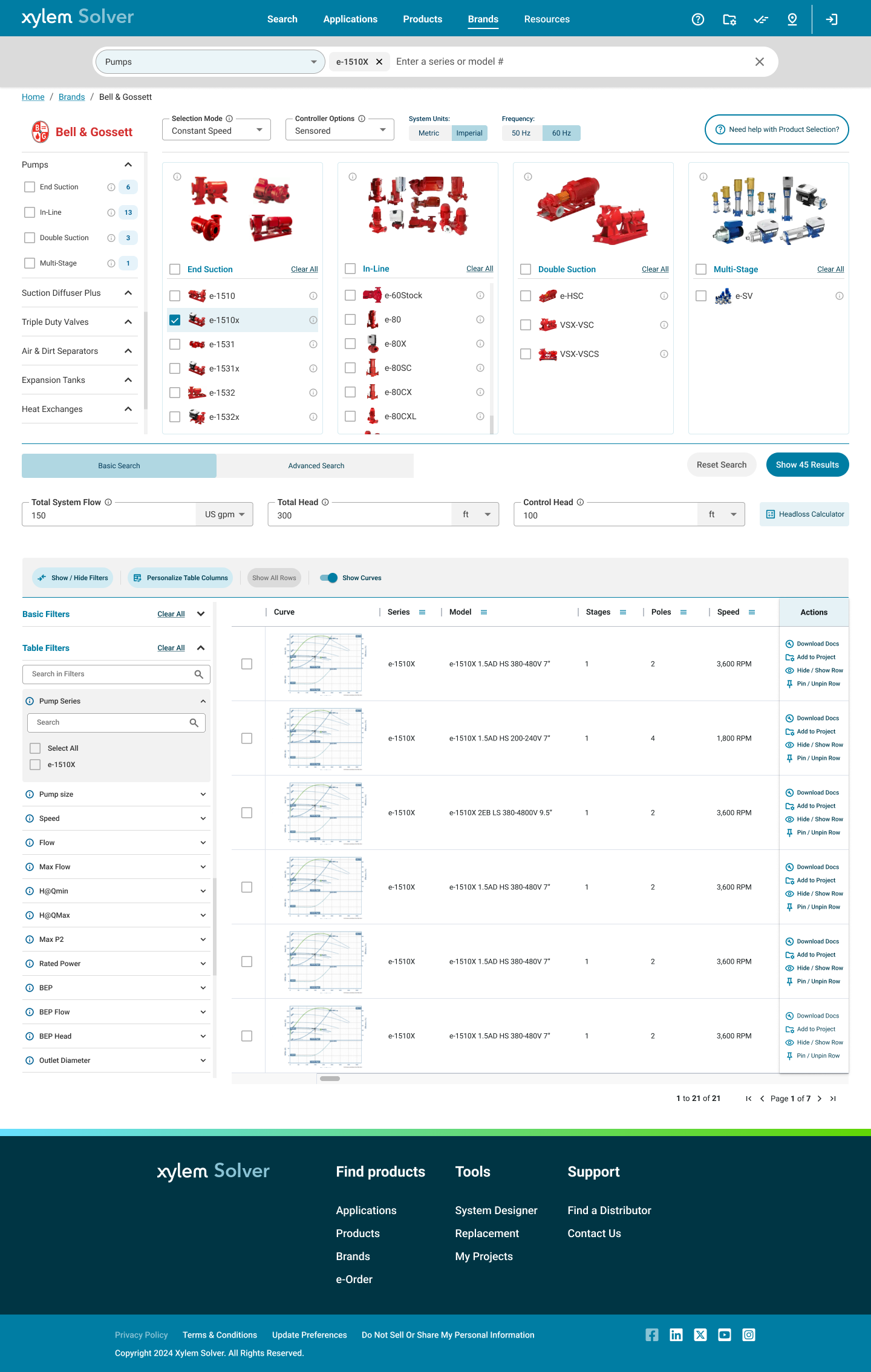
Task: Open Instagram icon in footer
Action: pos(749,1335)
